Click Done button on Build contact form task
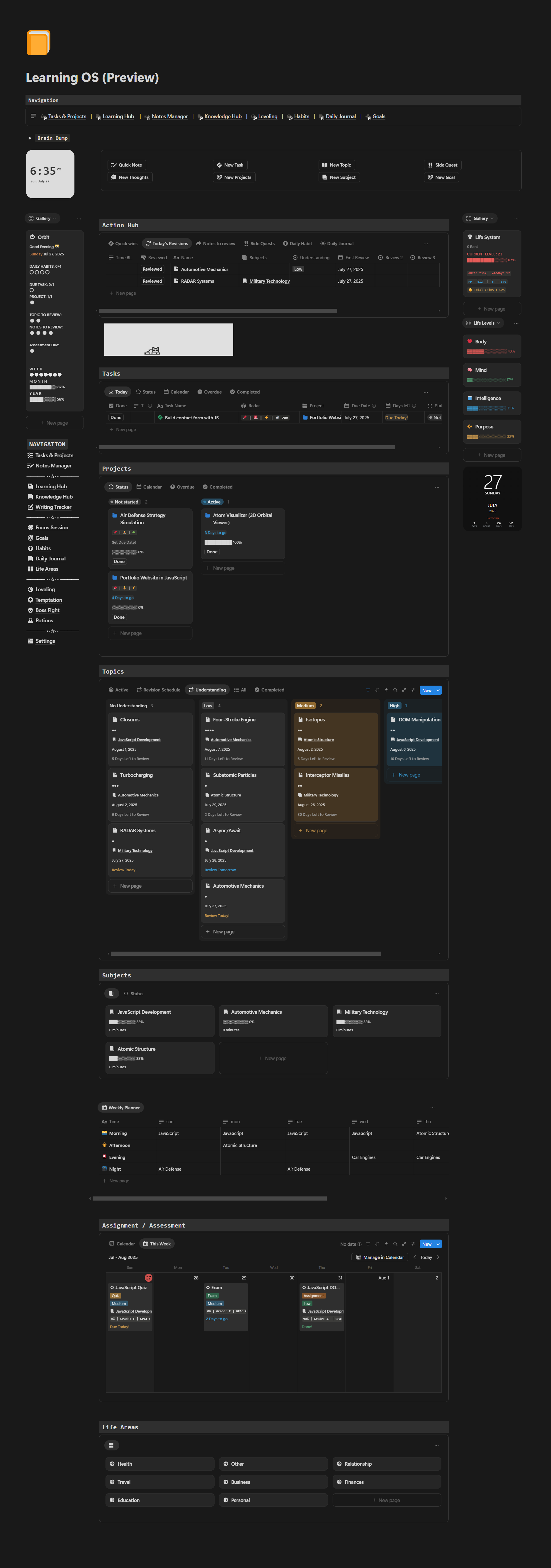The image size is (551, 1568). (x=116, y=418)
